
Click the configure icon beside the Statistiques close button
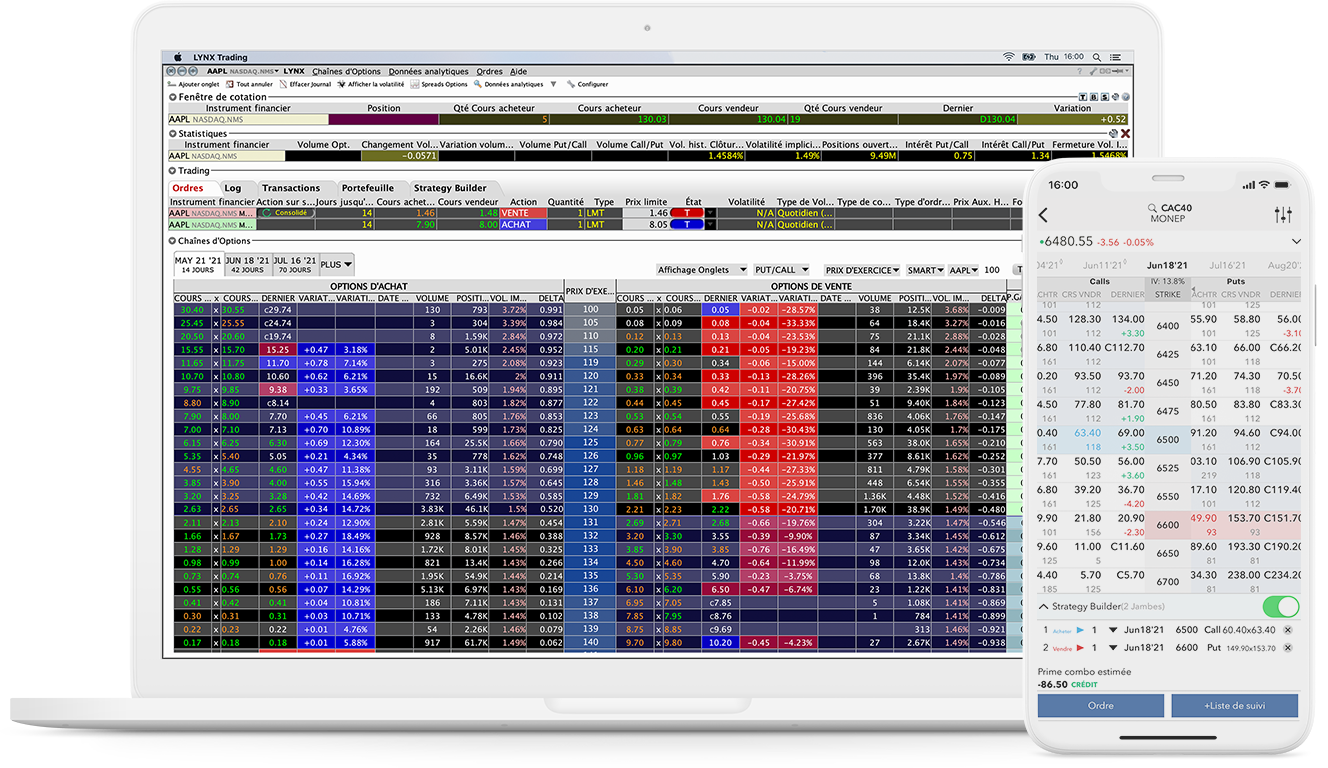(x=1113, y=133)
